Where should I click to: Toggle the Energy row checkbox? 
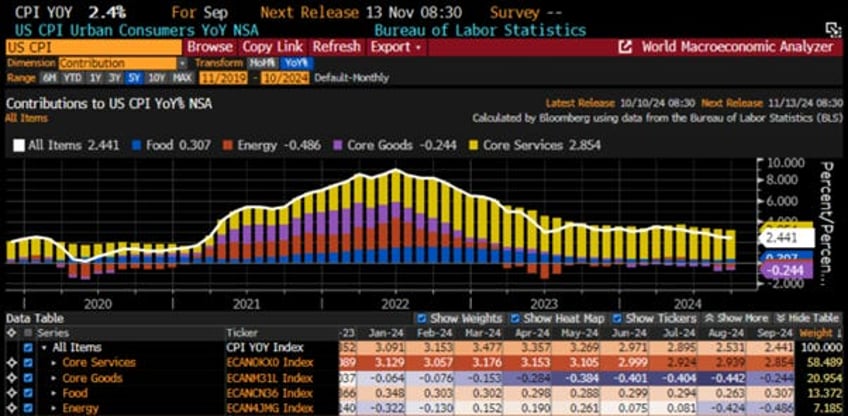coord(28,408)
